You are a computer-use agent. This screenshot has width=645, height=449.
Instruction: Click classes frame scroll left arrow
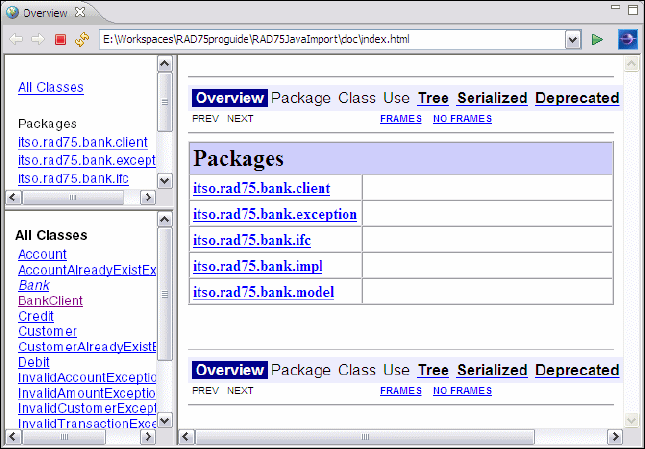pos(13,437)
